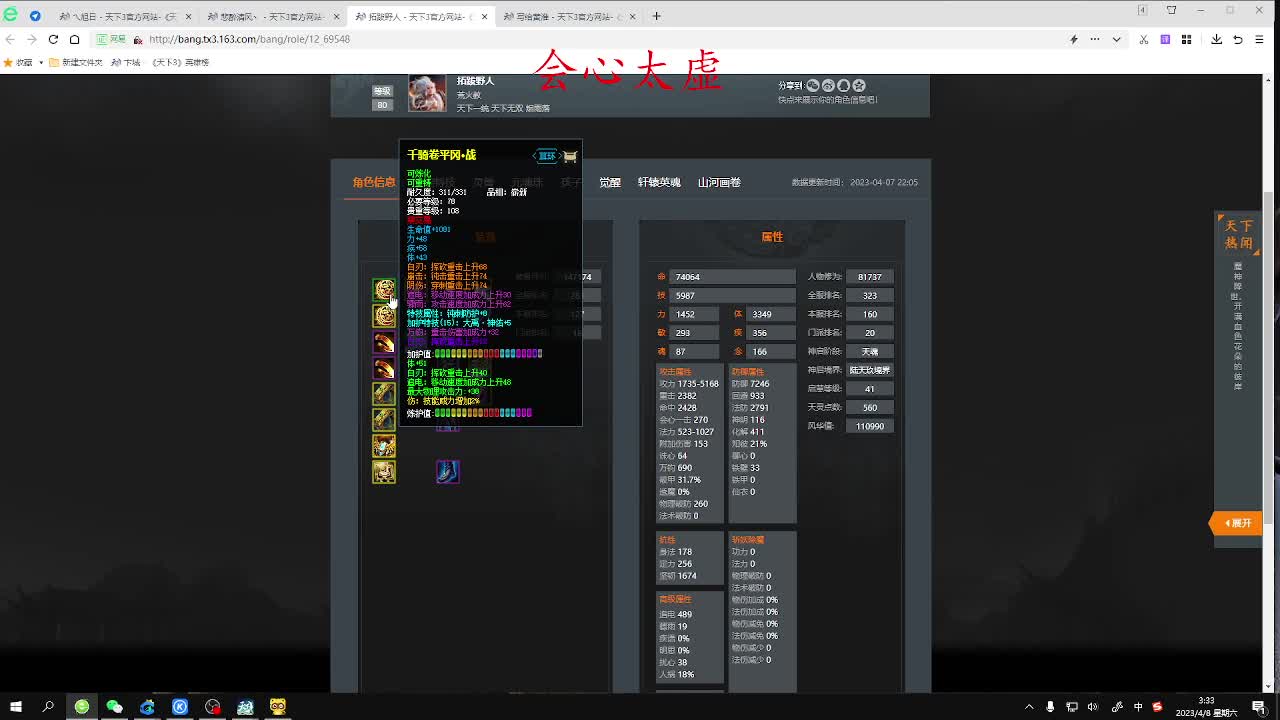Click the browser extensions grid icon
Screen dimensions: 1280x720
pos(1186,39)
